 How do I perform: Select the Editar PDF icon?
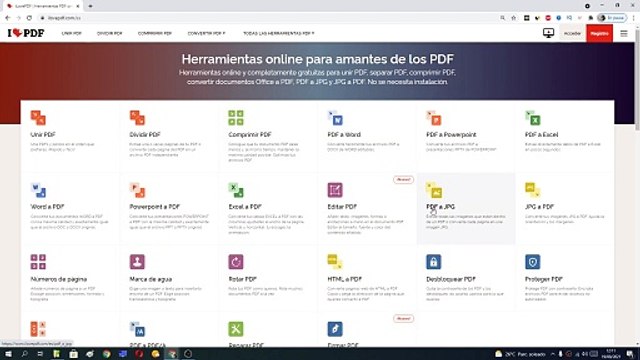point(335,190)
